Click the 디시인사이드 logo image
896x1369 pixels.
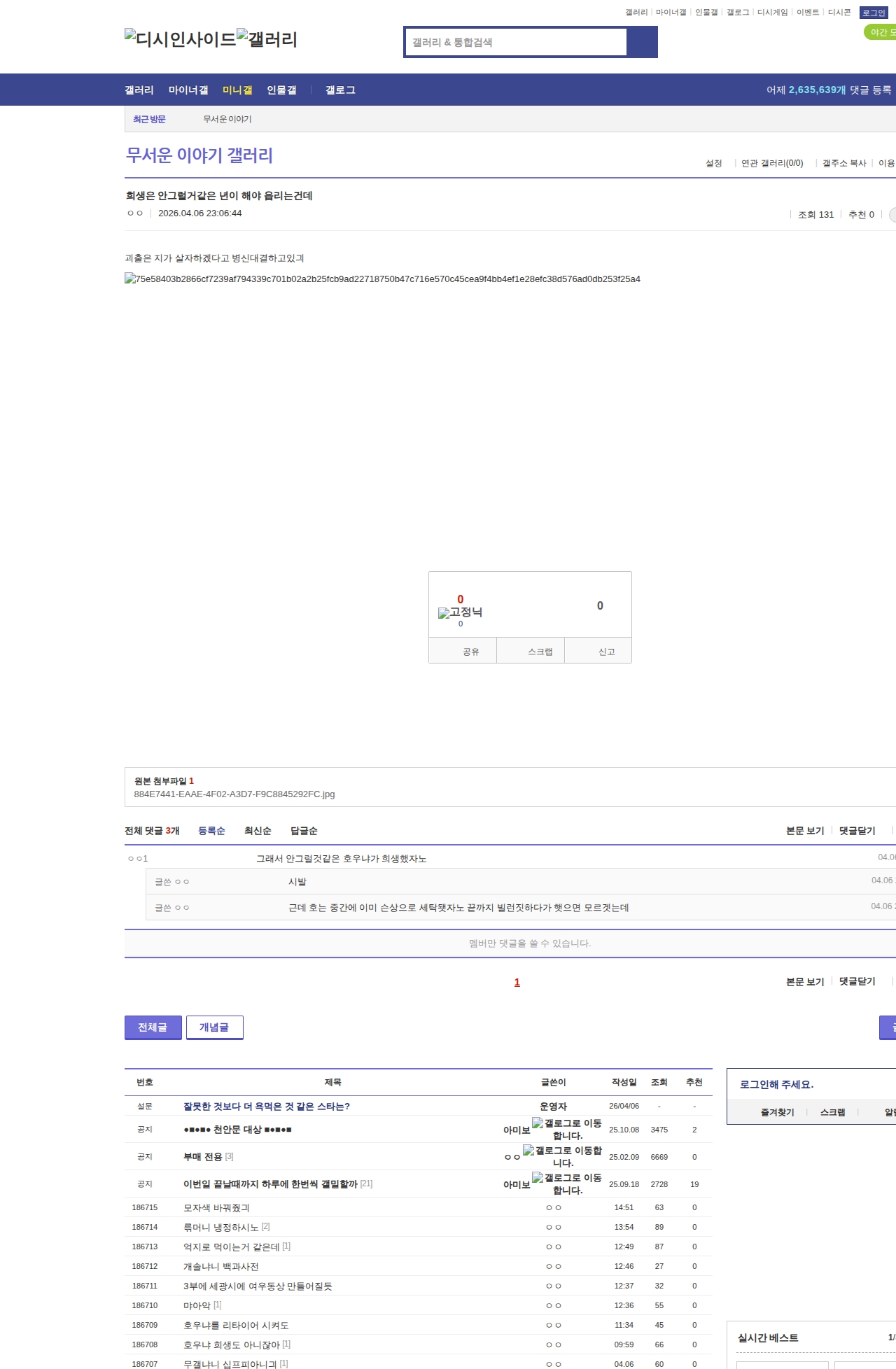click(180, 39)
